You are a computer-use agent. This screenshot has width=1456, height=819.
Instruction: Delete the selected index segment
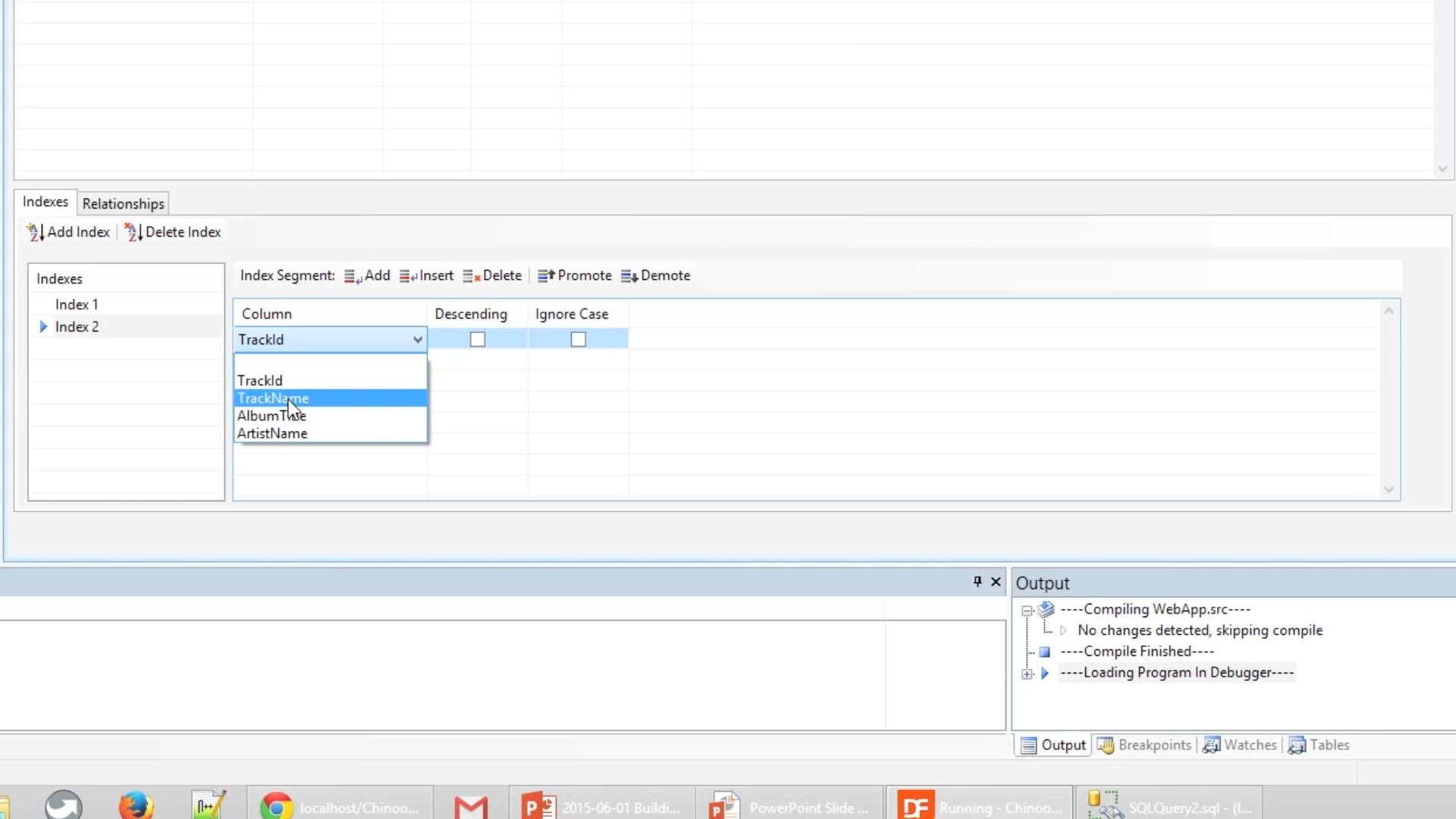coord(492,276)
